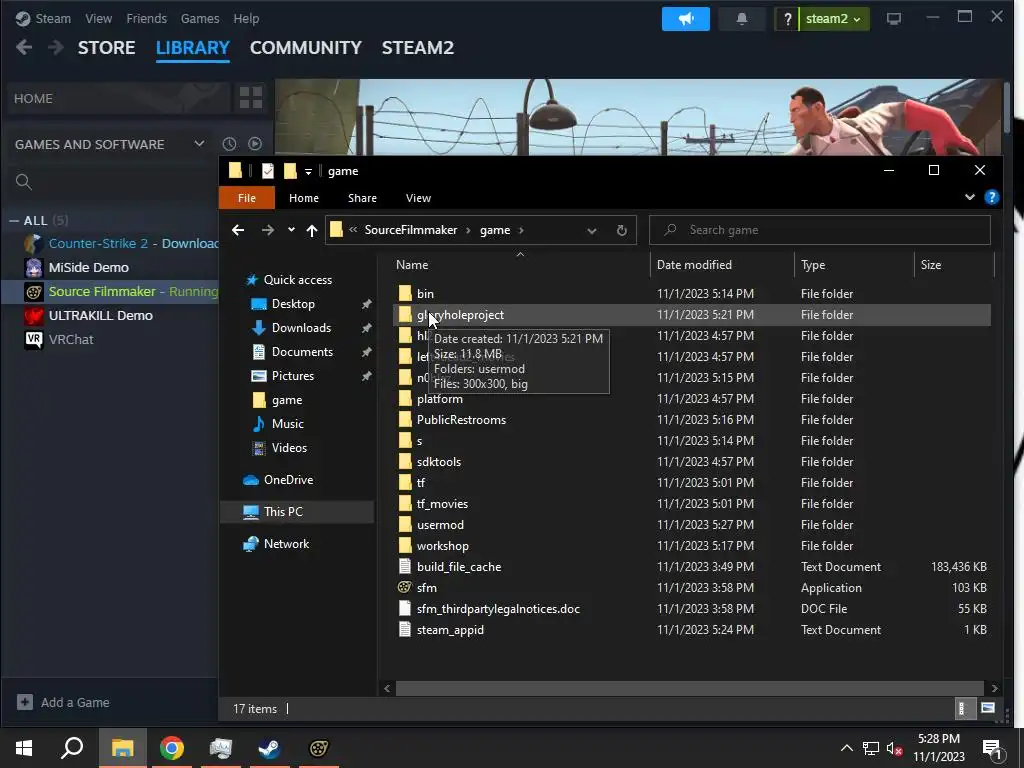Switch to Steam COMMUNITY tab
The image size is (1024, 768).
tap(306, 48)
